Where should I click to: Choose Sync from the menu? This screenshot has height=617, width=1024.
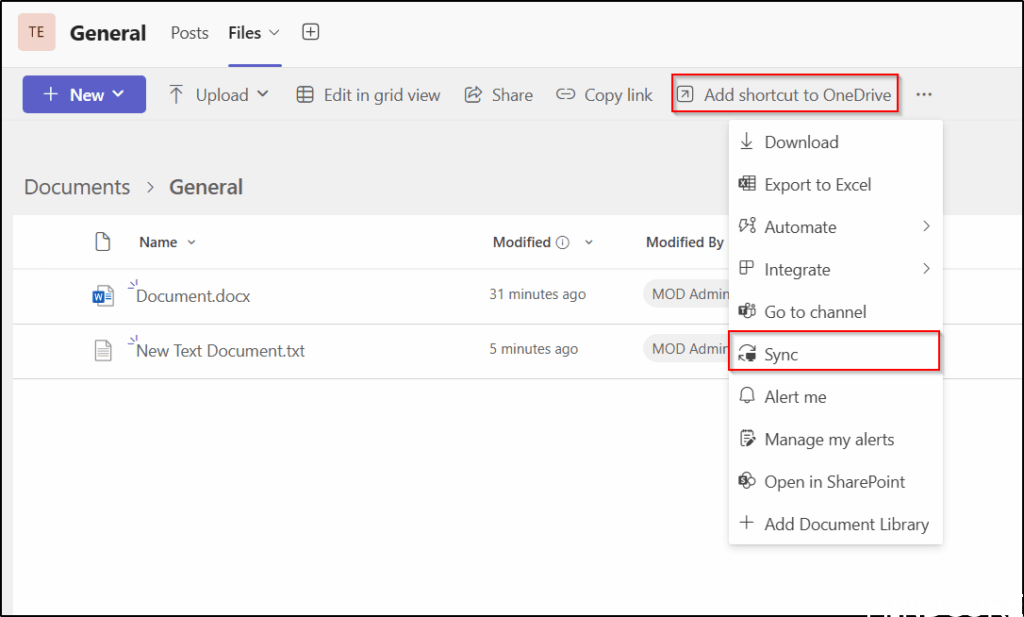click(782, 354)
